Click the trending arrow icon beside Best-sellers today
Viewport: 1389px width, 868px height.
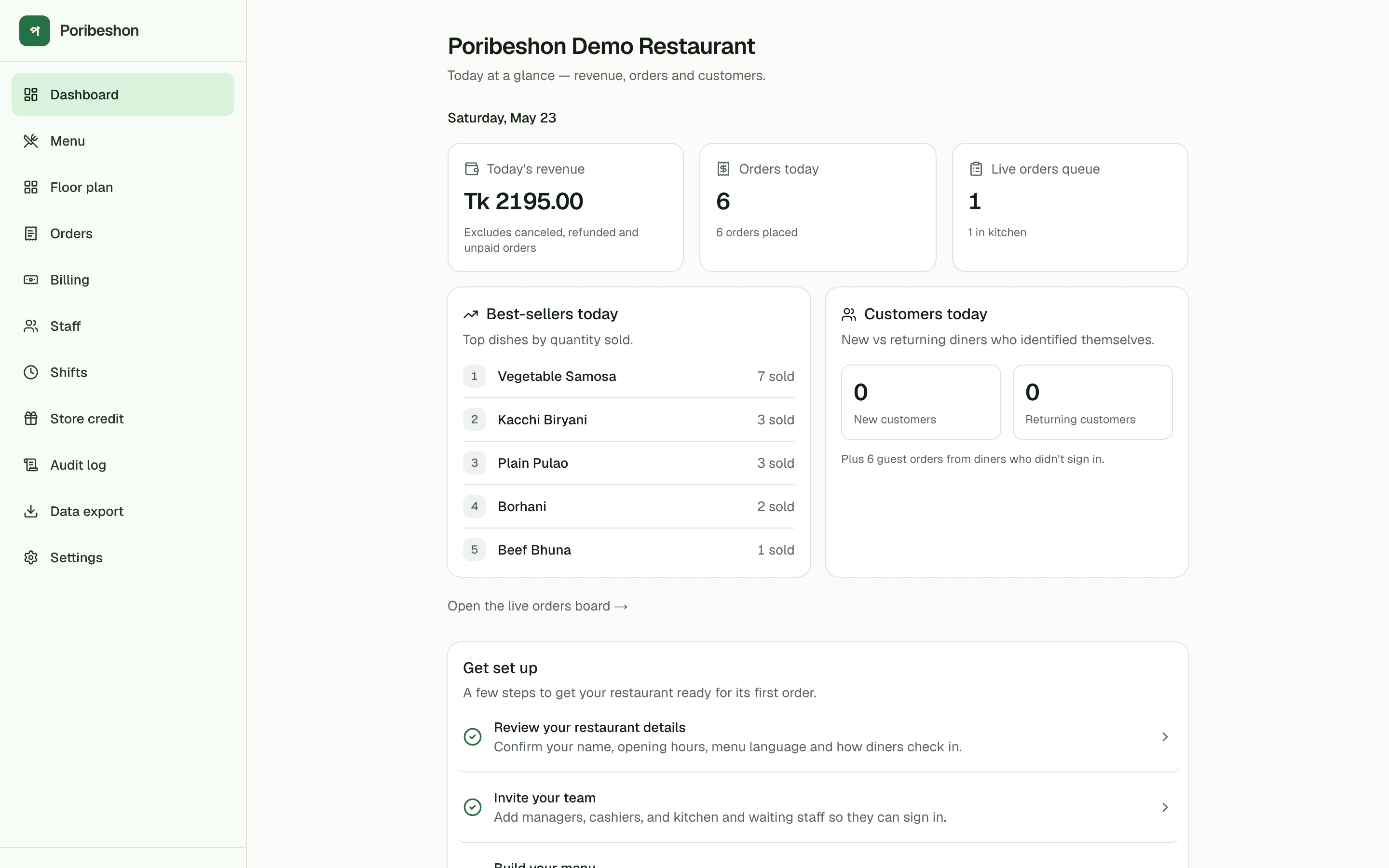(x=471, y=314)
